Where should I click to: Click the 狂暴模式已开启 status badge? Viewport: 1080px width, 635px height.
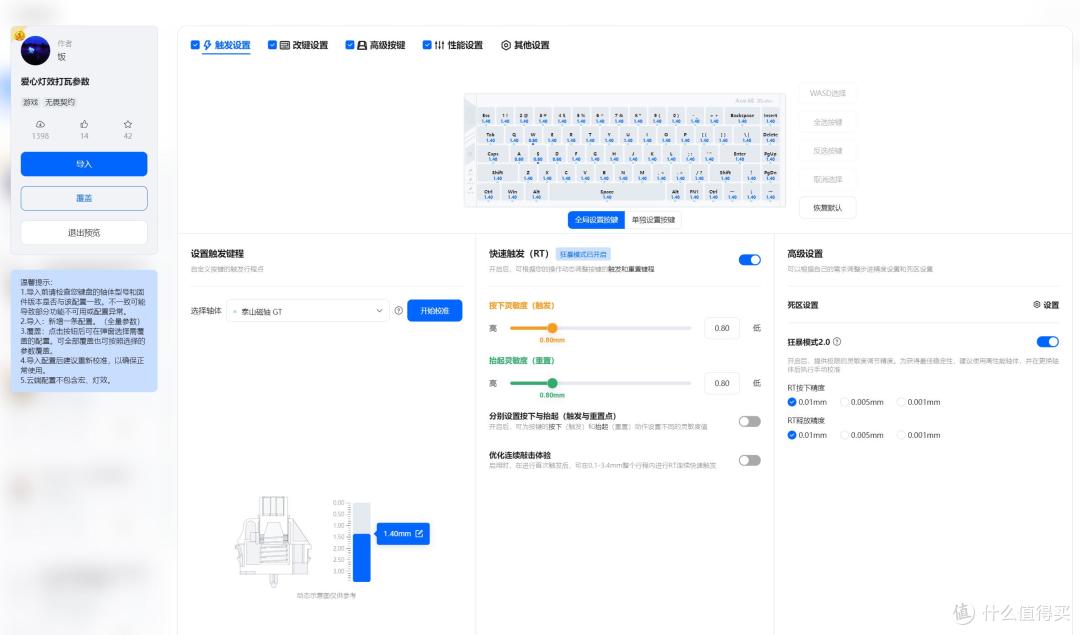[583, 254]
